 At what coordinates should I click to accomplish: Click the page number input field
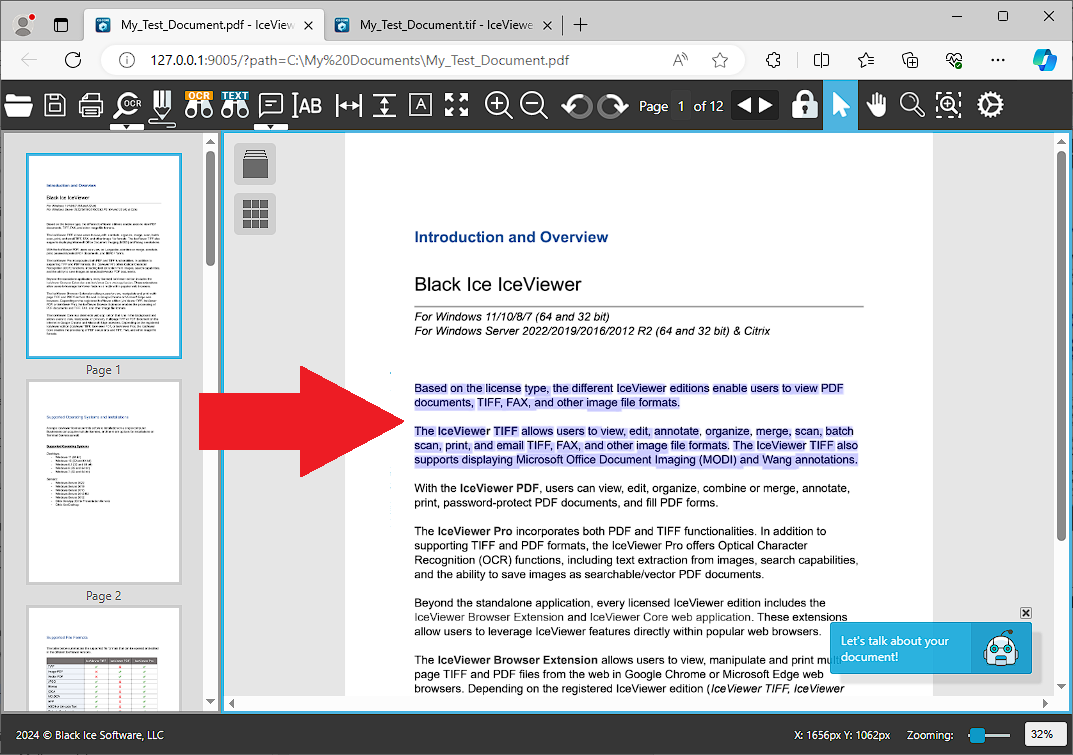681,106
